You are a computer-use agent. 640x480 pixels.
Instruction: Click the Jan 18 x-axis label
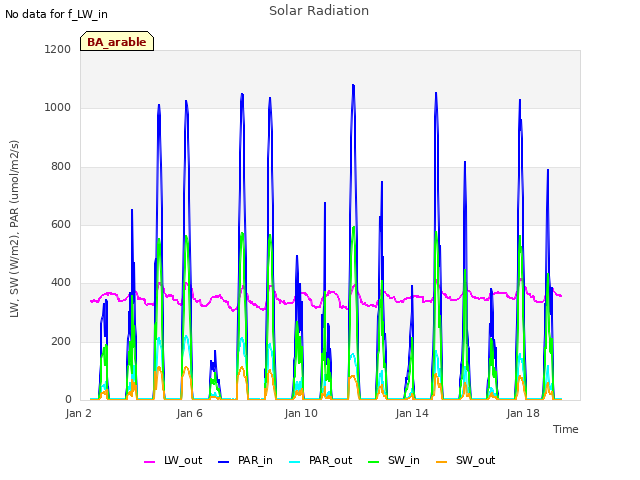tap(523, 413)
